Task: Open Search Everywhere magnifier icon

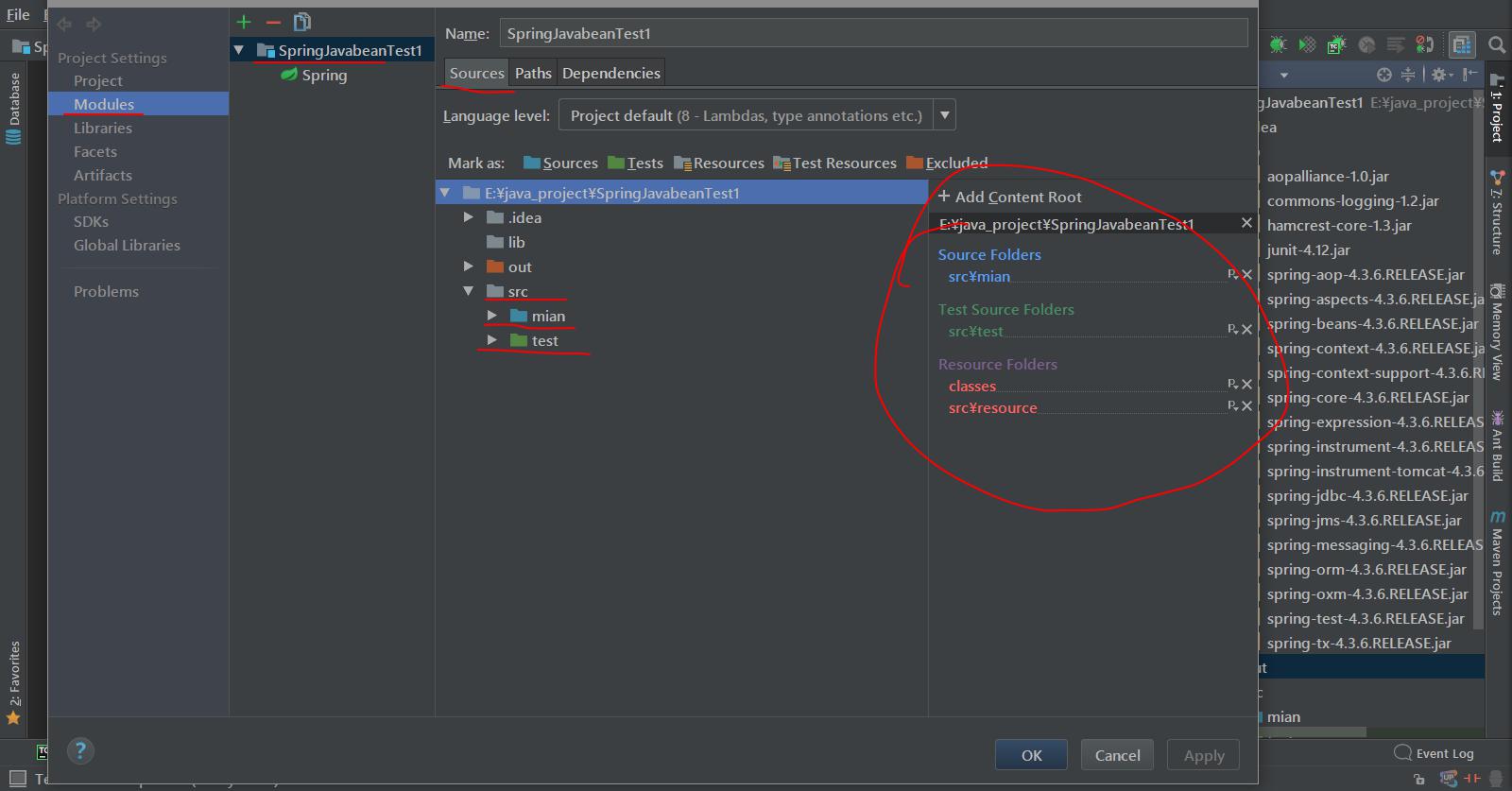Action: coord(1496,44)
